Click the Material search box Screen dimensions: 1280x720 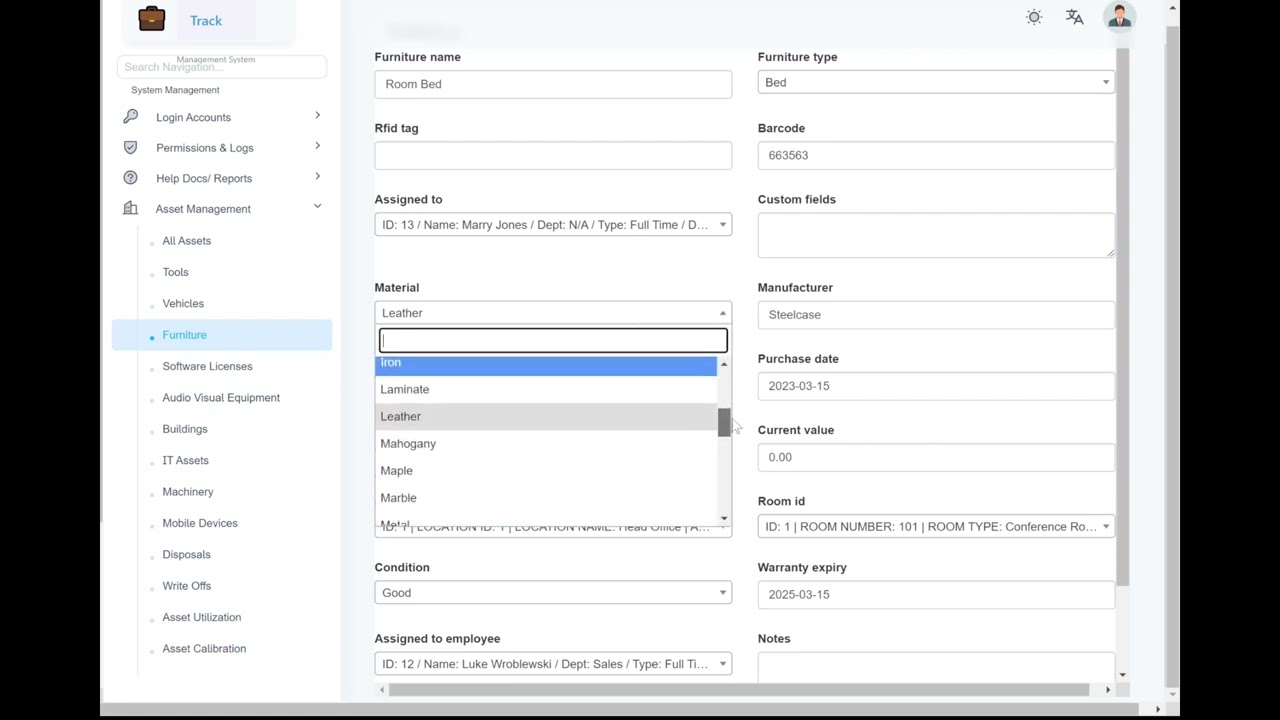[553, 341]
